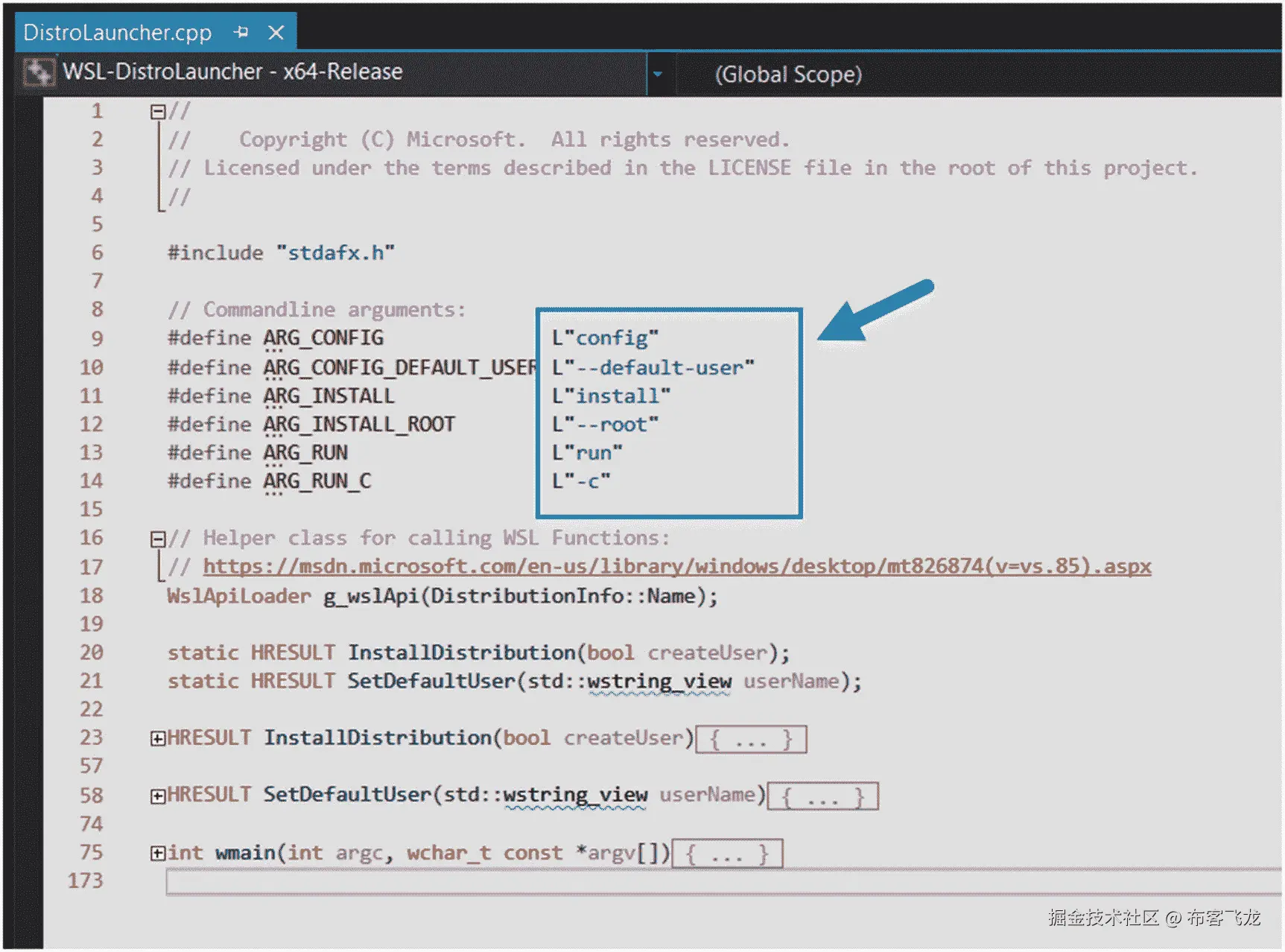Open the WSL-DistroLauncher project dropdown

click(658, 74)
